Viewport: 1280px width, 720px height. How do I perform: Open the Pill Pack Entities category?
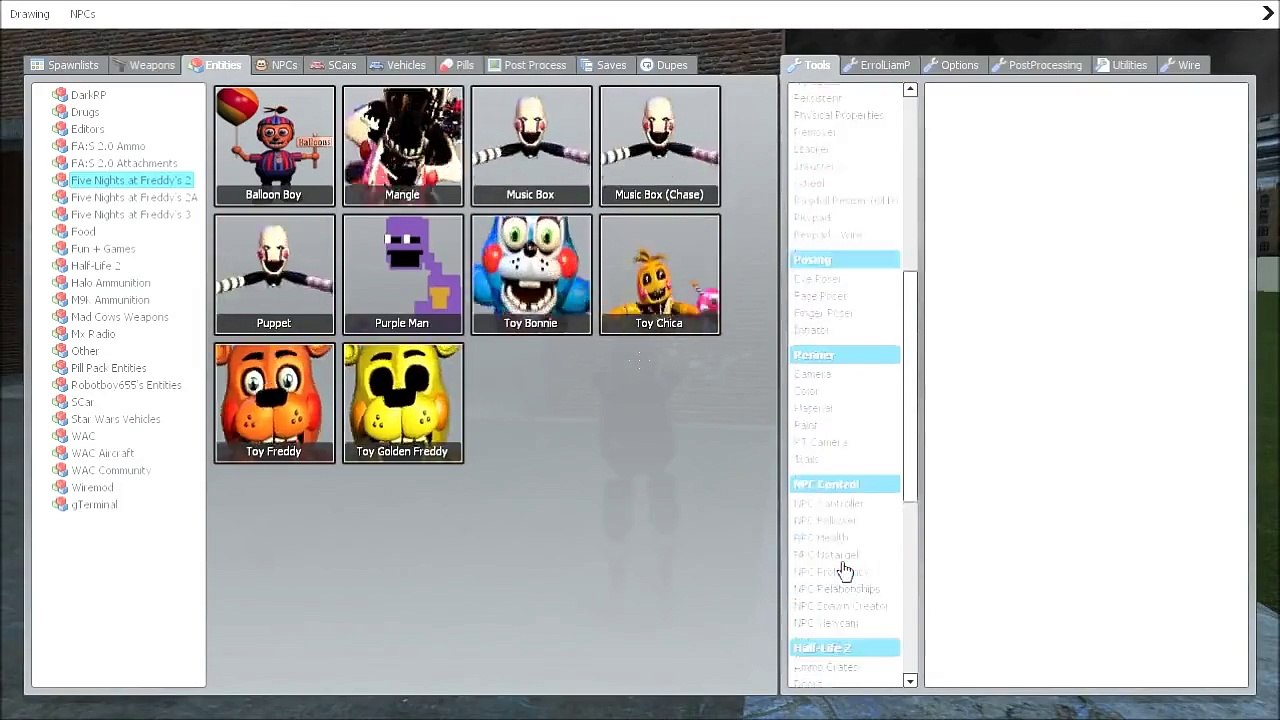point(108,368)
